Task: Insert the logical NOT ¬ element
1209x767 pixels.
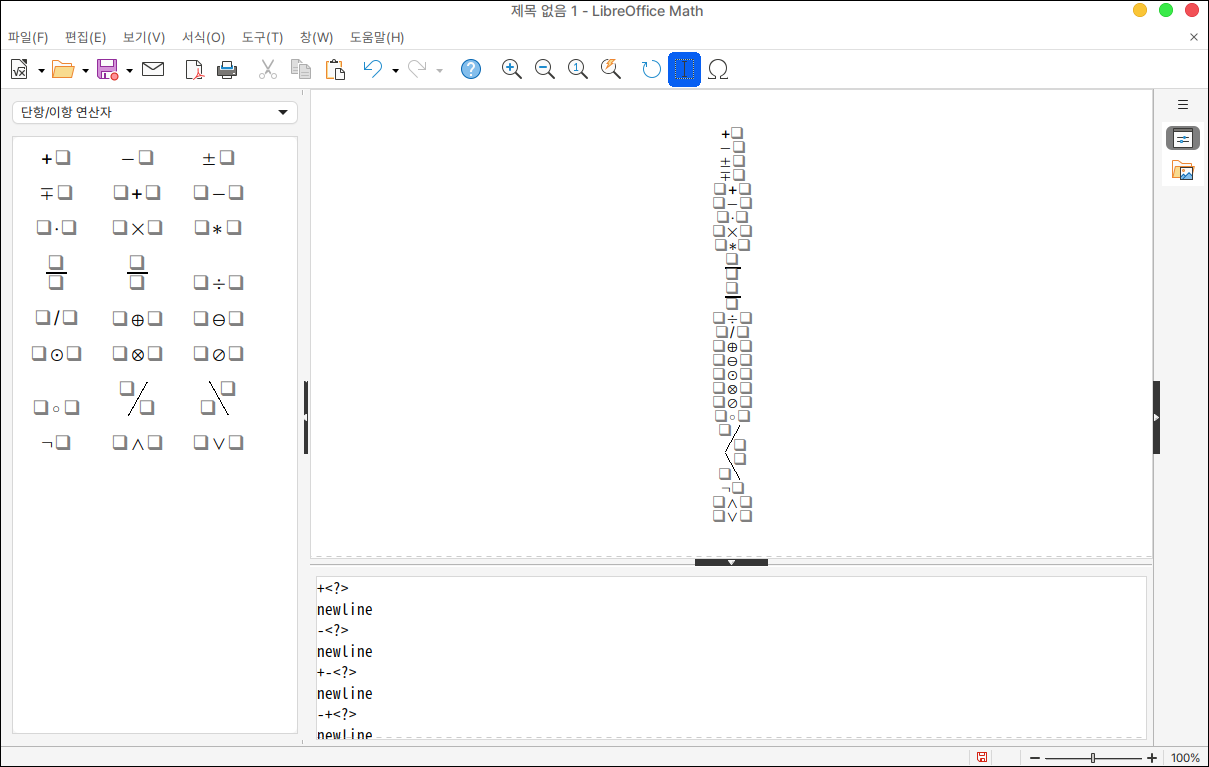Action: [x=56, y=443]
